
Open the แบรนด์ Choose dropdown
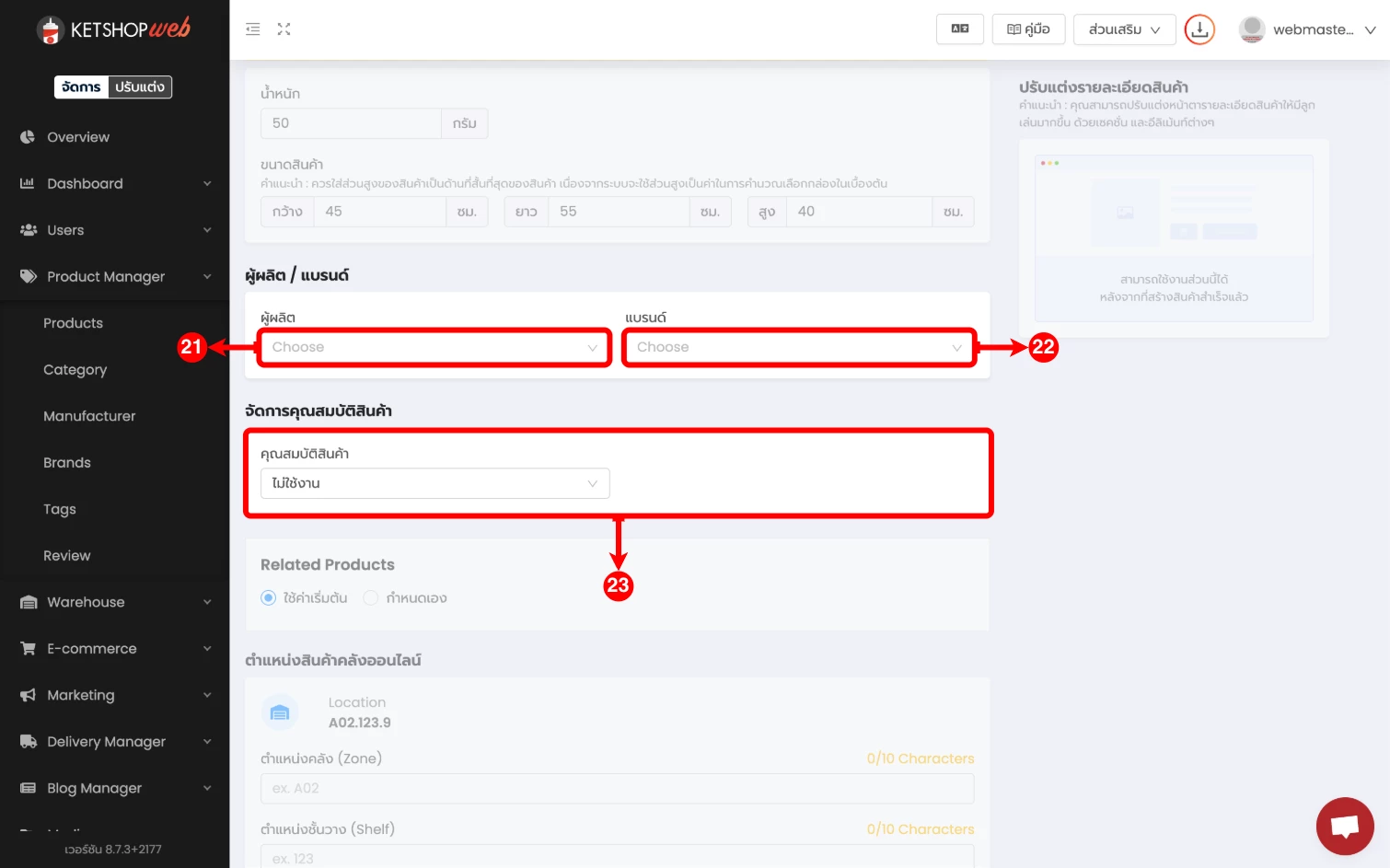(798, 348)
